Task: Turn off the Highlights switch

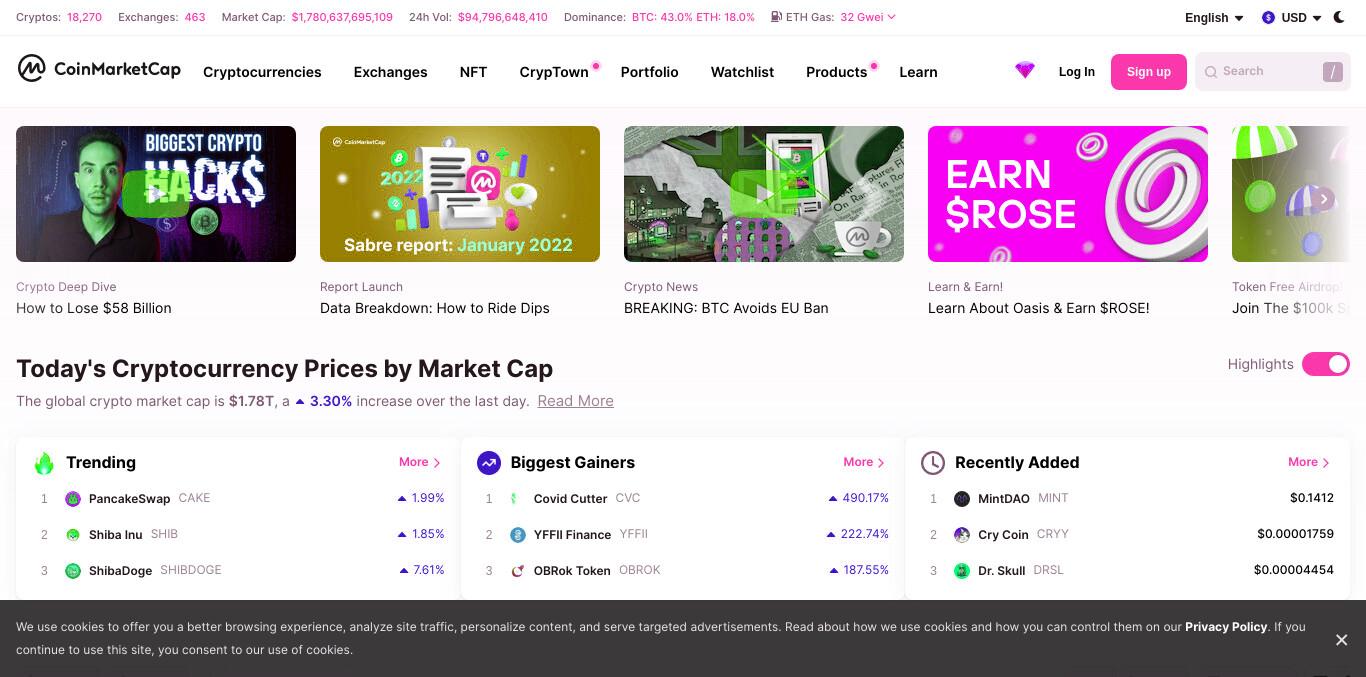Action: [x=1325, y=364]
